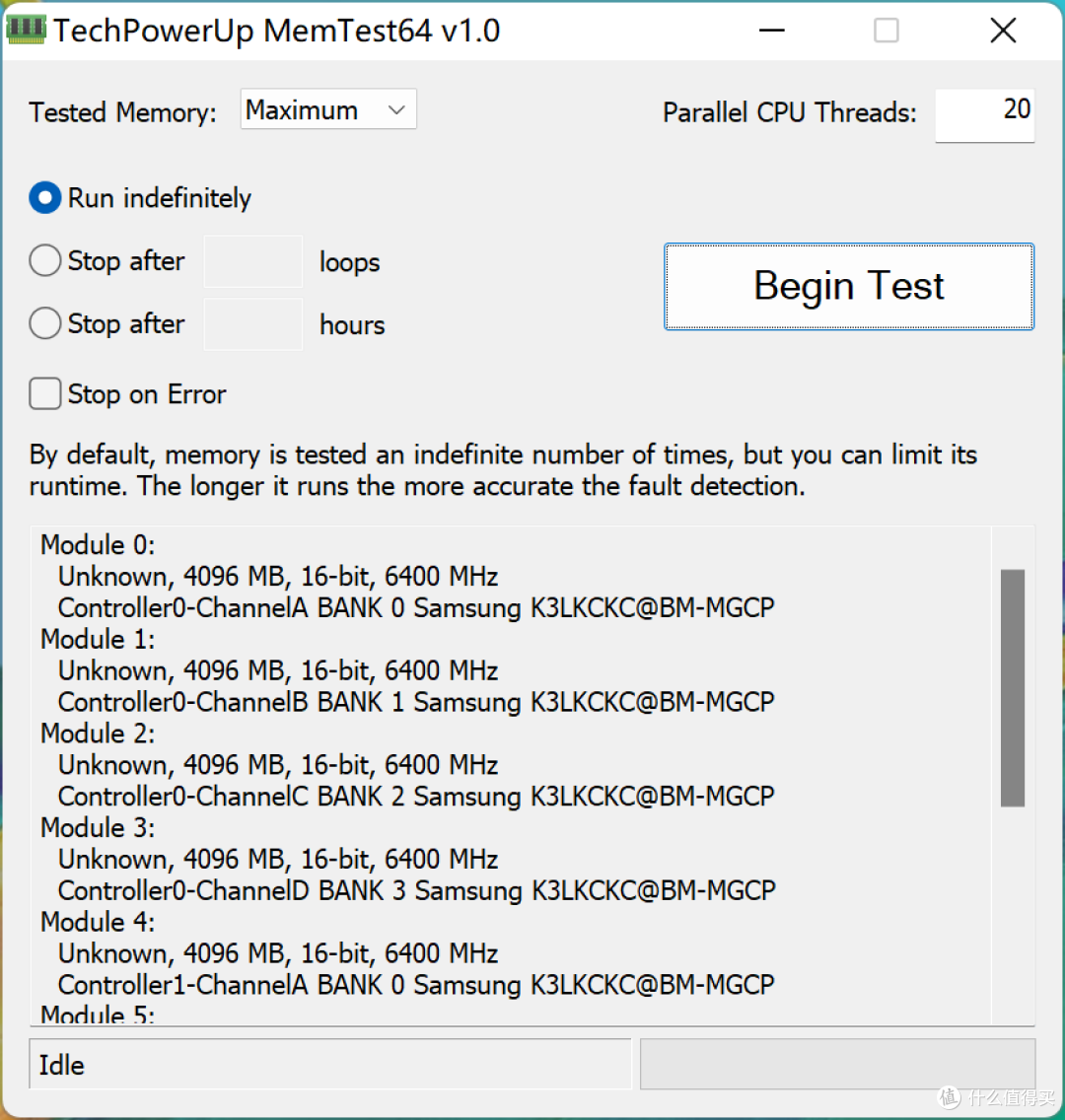The image size is (1065, 1120).
Task: Click the module list scrollbar thumb
Action: tap(1012, 688)
